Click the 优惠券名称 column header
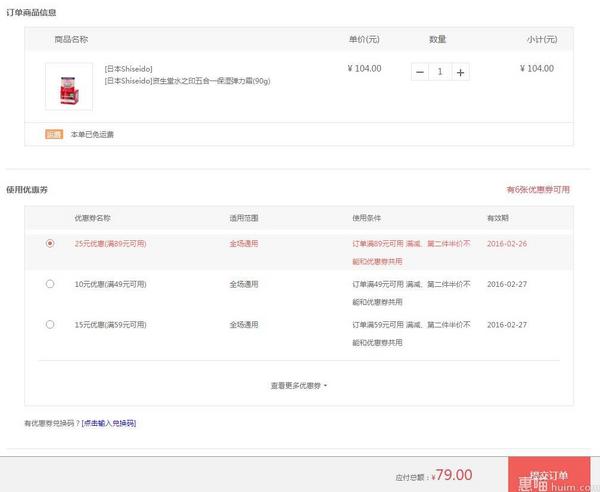Viewport: 600px width, 492px height. pos(92,218)
